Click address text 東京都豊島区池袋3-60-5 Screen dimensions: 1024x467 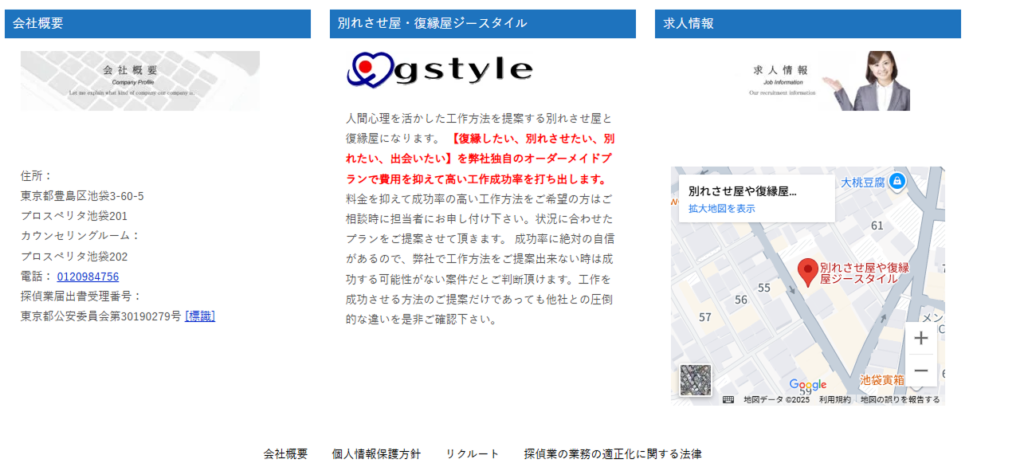coord(82,196)
